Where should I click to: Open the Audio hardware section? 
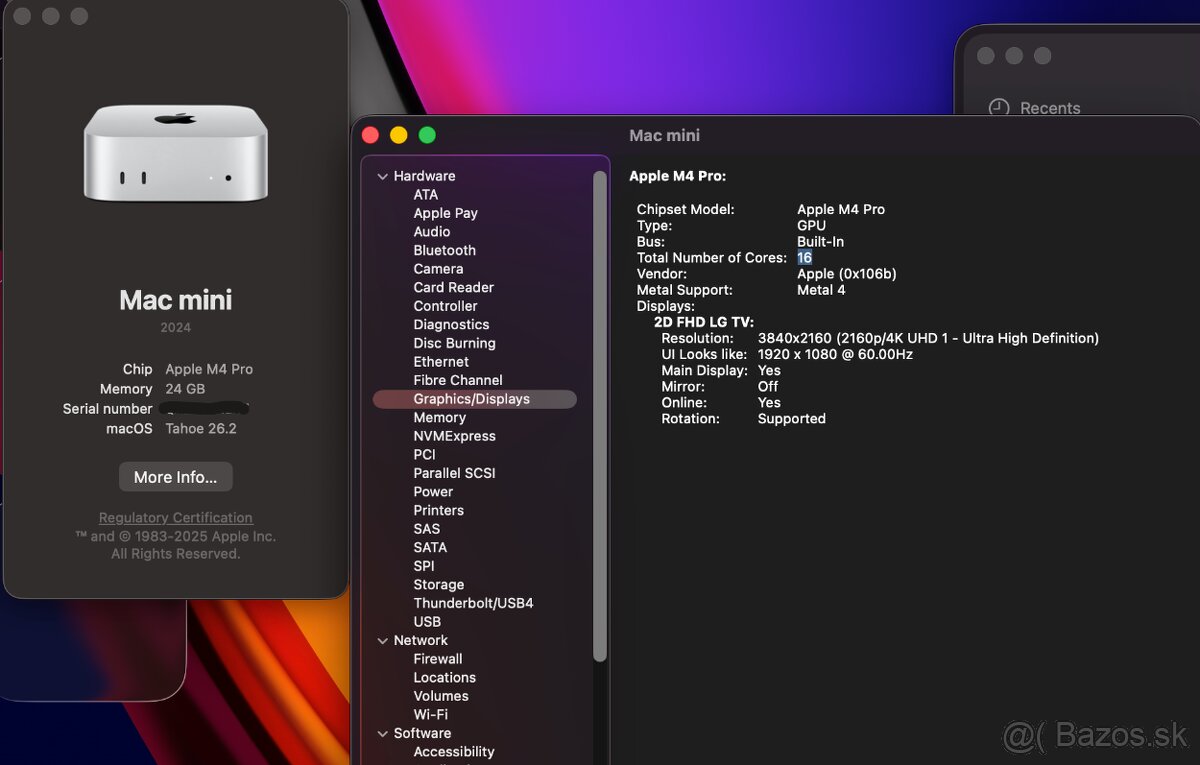(x=432, y=231)
